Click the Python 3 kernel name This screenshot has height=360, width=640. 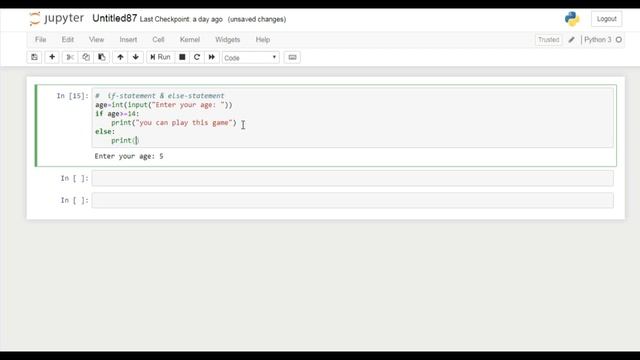coord(598,40)
